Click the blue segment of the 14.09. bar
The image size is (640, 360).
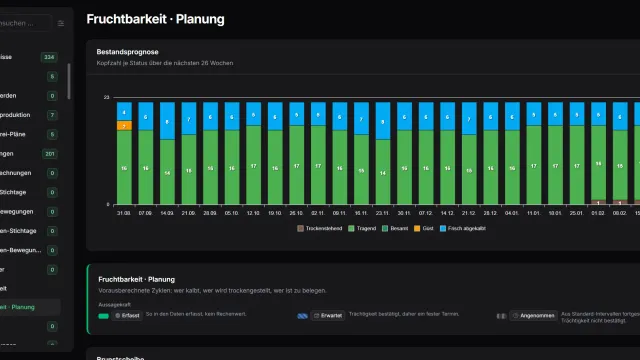click(x=167, y=121)
